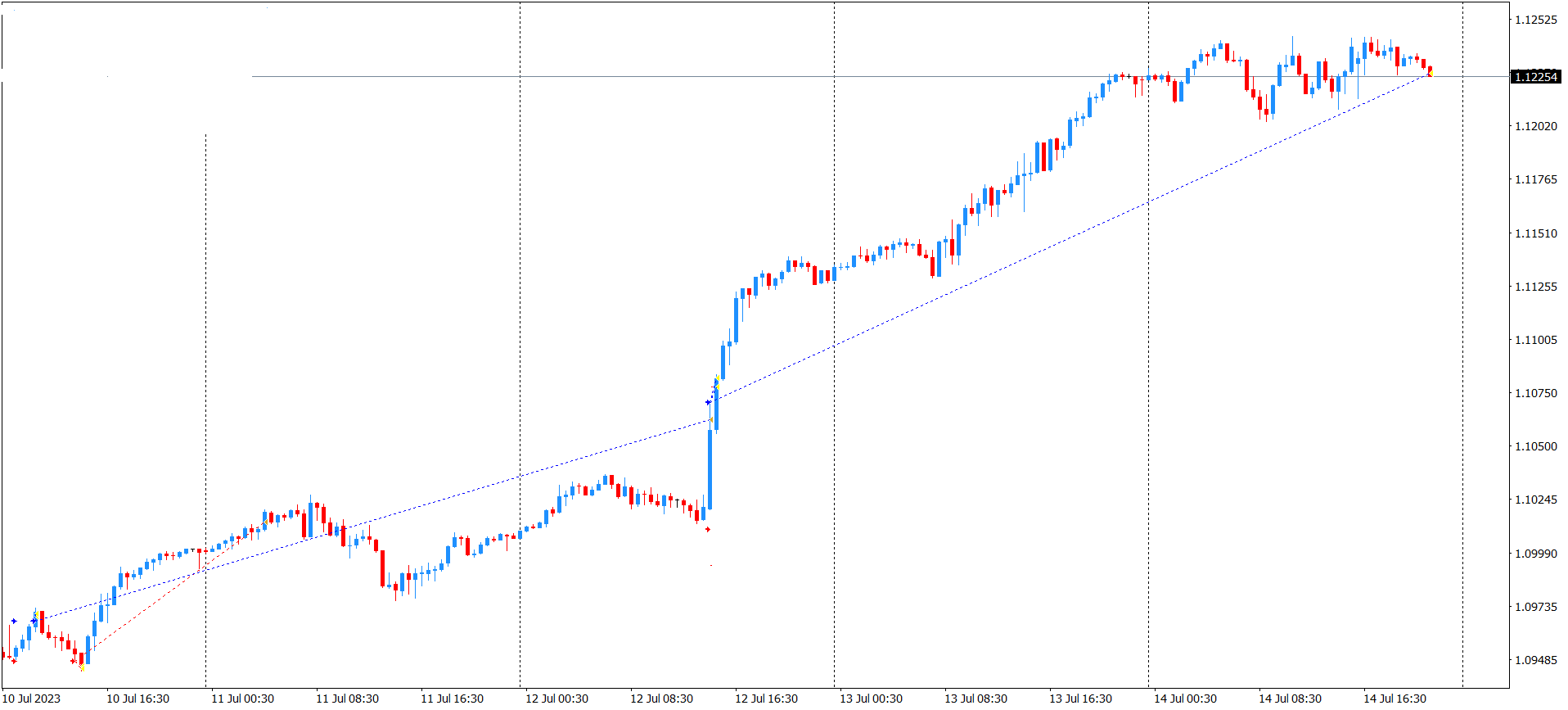Screen dimensions: 1568x710
Task: Select the 1.12525 price axis label
Action: tap(1536, 20)
